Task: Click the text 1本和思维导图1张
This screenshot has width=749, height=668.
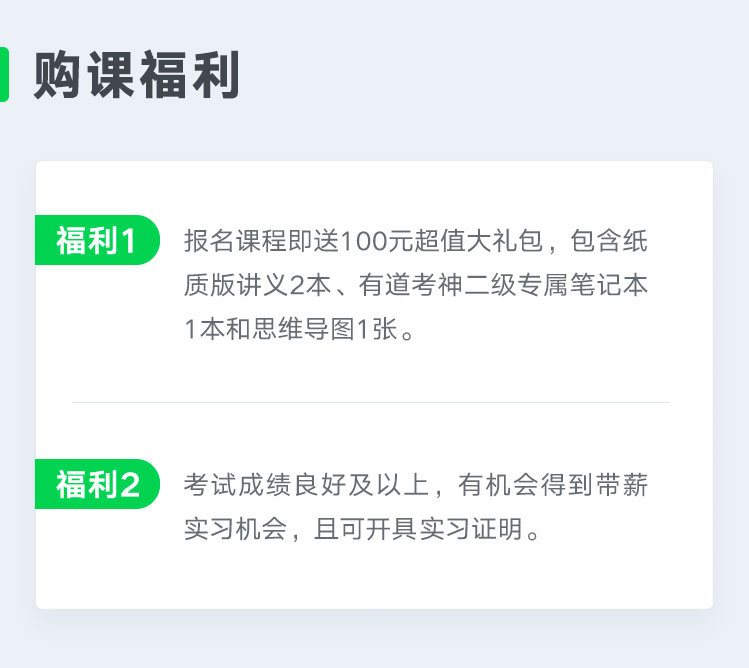Action: [291, 329]
